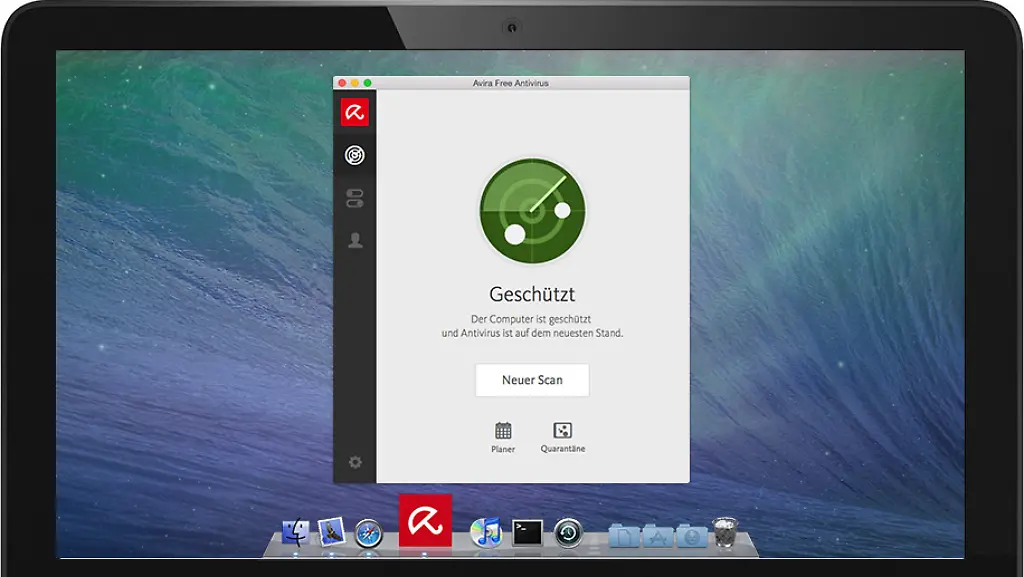1024x577 pixels.
Task: Launch Terminal from the dock
Action: tap(527, 533)
